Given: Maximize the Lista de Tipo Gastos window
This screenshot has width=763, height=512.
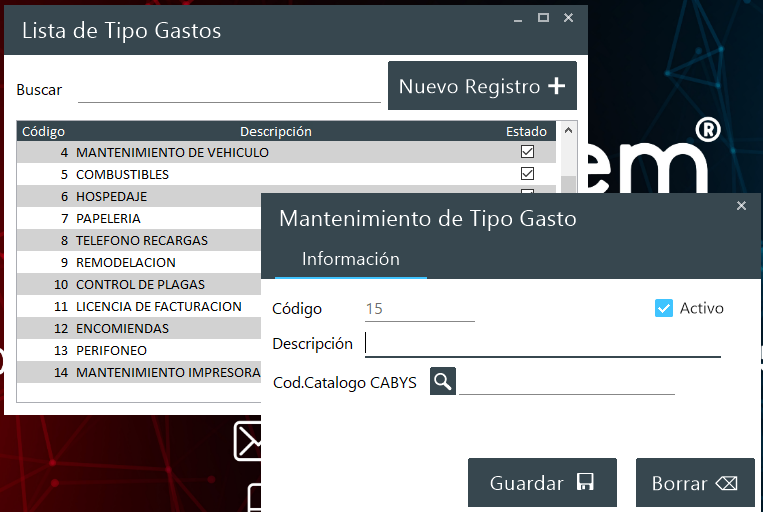Looking at the screenshot, I should [x=543, y=18].
